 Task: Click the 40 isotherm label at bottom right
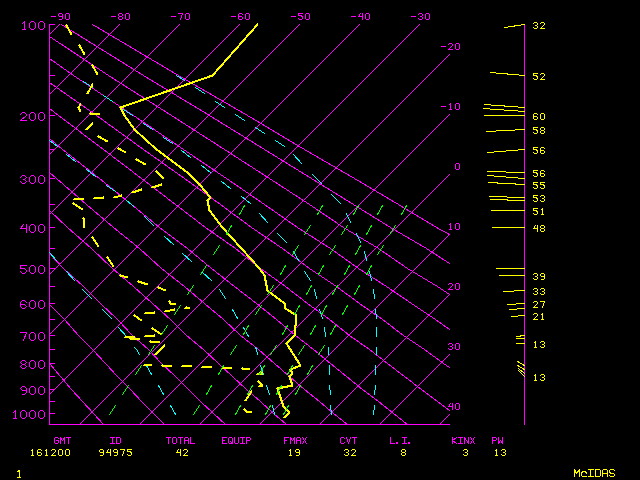click(454, 406)
